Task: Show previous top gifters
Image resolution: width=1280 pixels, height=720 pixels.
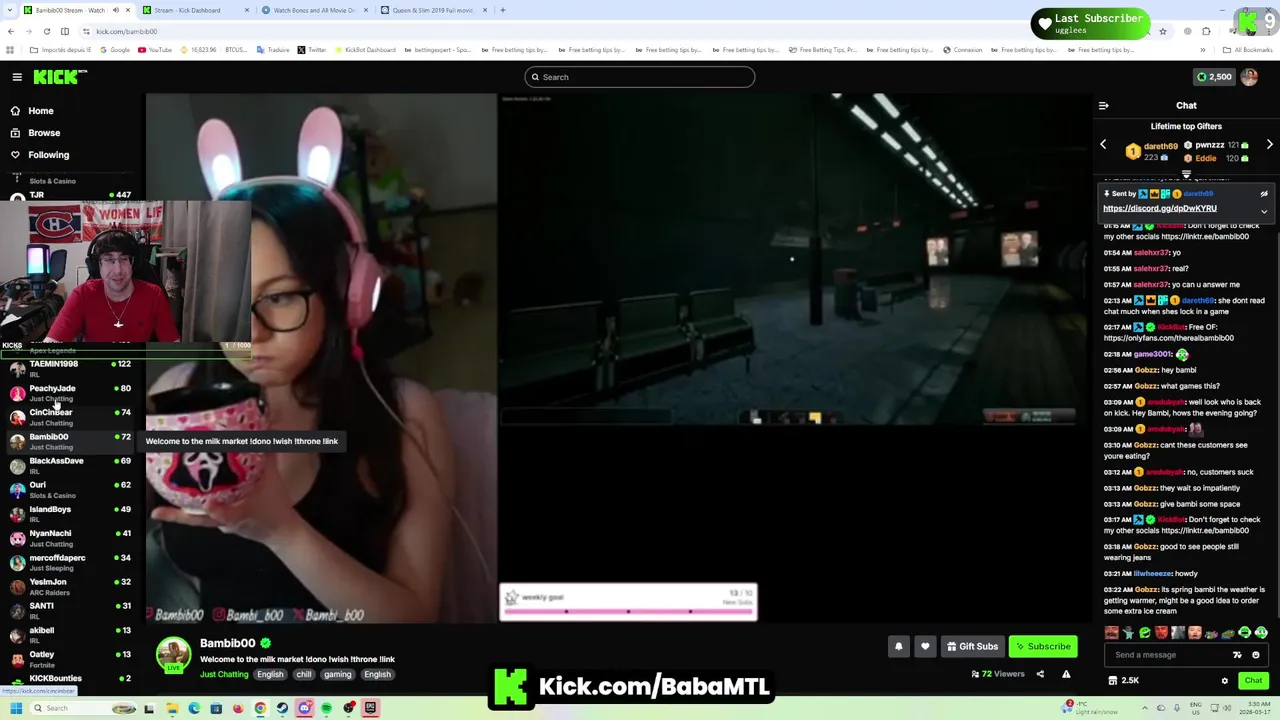Action: 1103,145
